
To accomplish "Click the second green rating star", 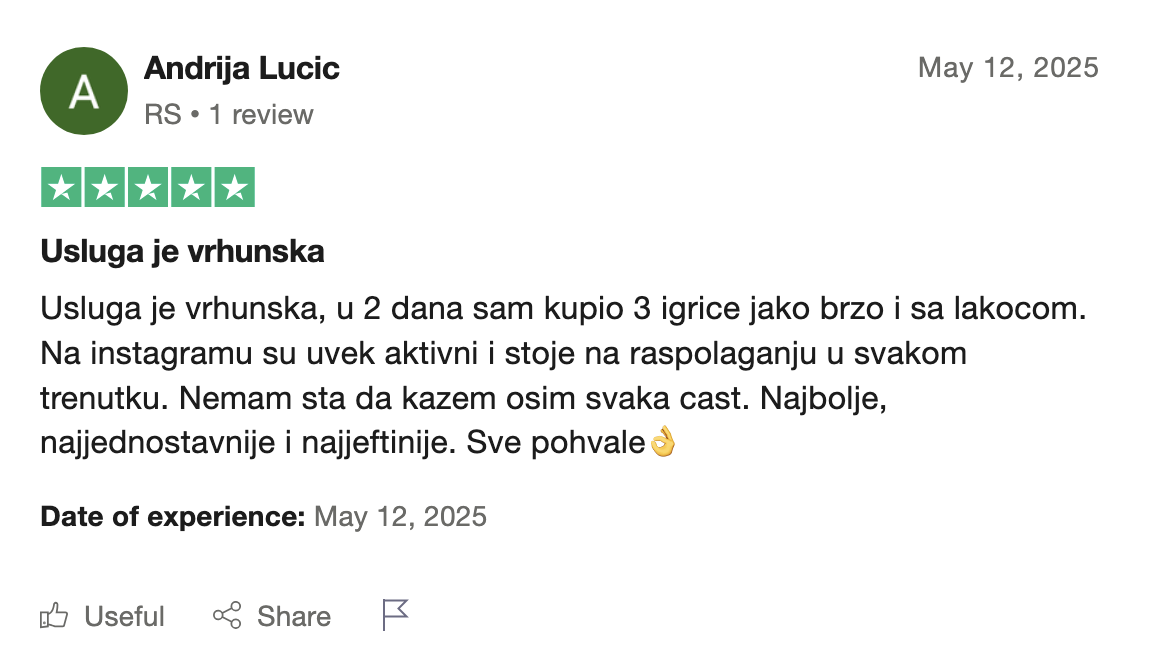I will tap(105, 188).
